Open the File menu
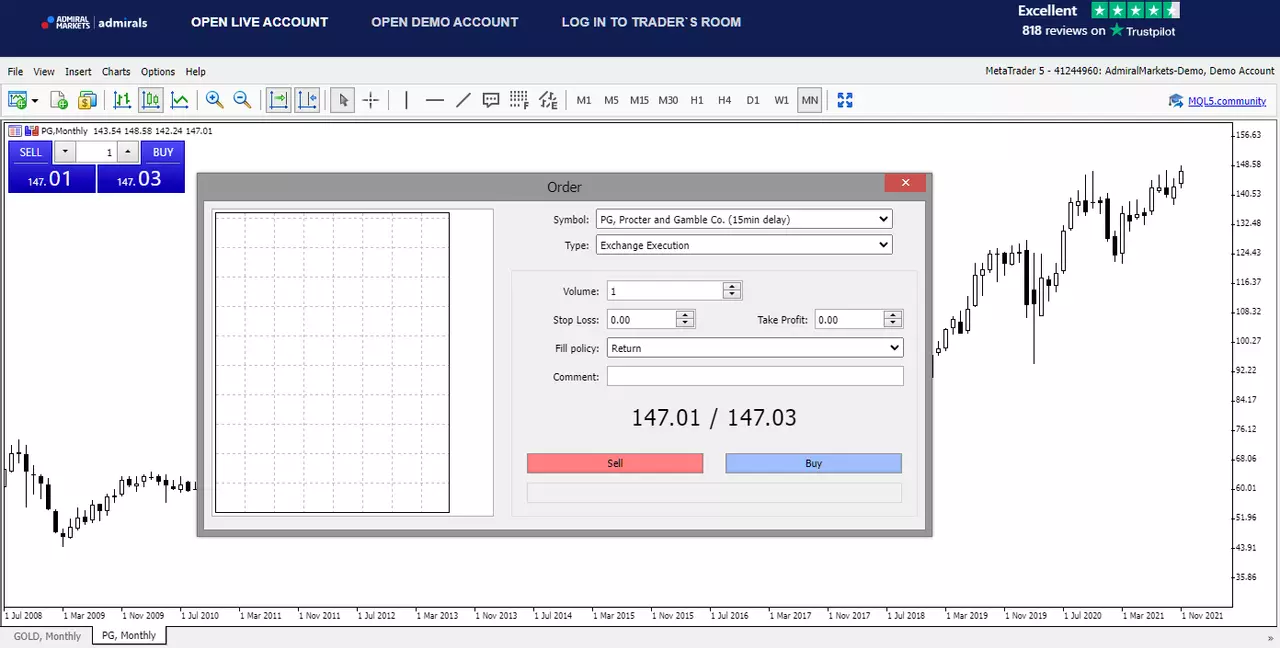The width and height of the screenshot is (1280, 648). tap(15, 72)
